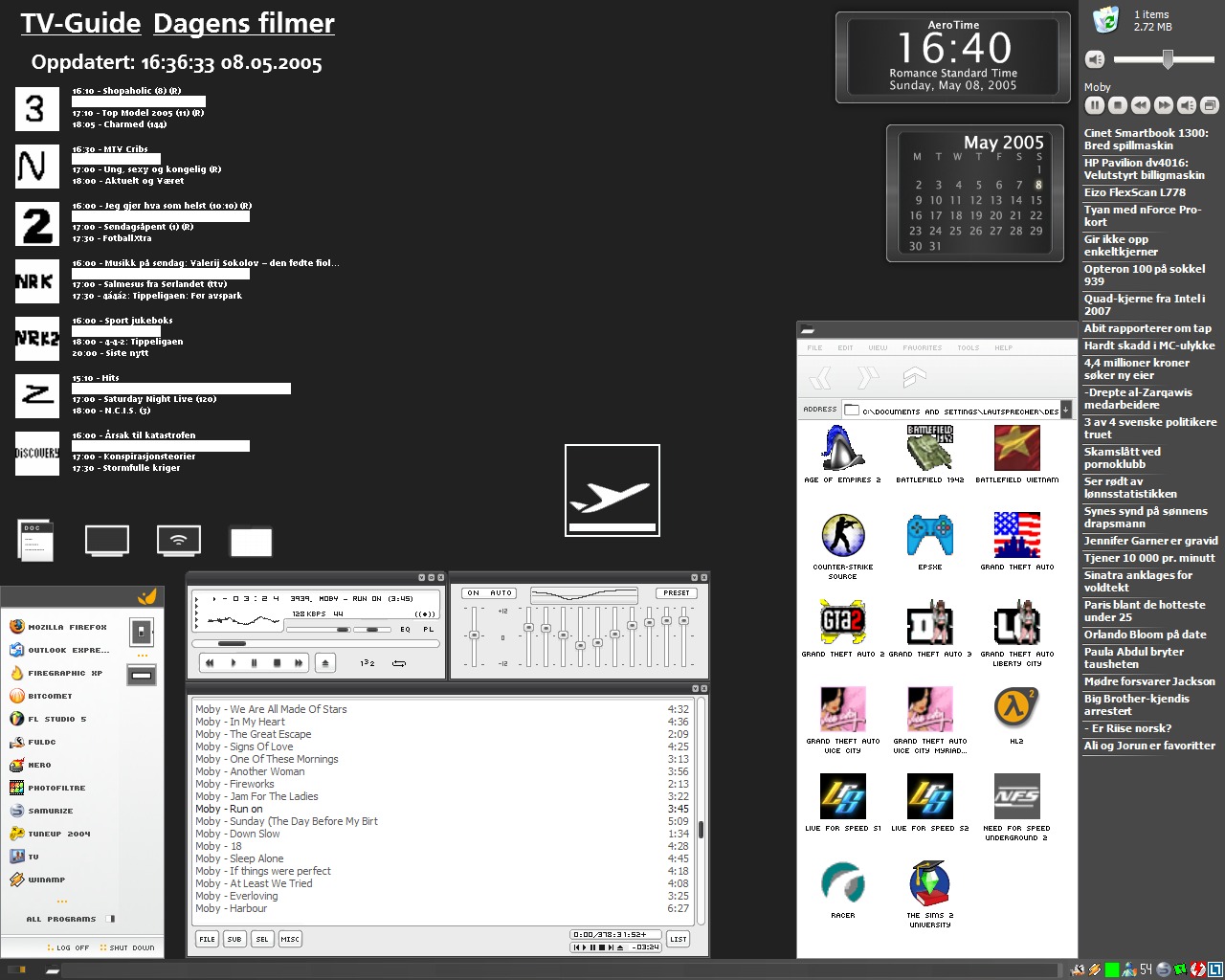Image resolution: width=1225 pixels, height=980 pixels.
Task: Toggle the equalizer AUTO button
Action: [501, 593]
